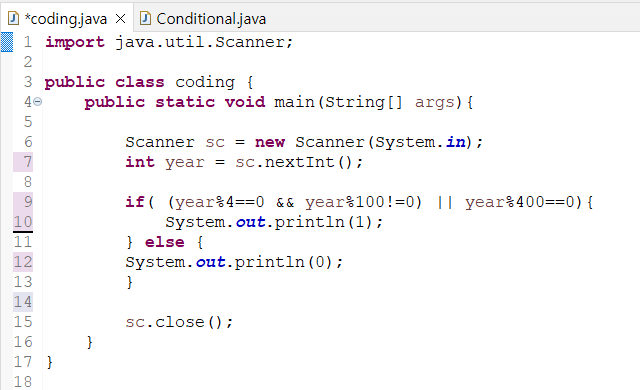Viewport: 640px width, 390px height.
Task: Click 'println(1);' on line 10
Action: 329,222
